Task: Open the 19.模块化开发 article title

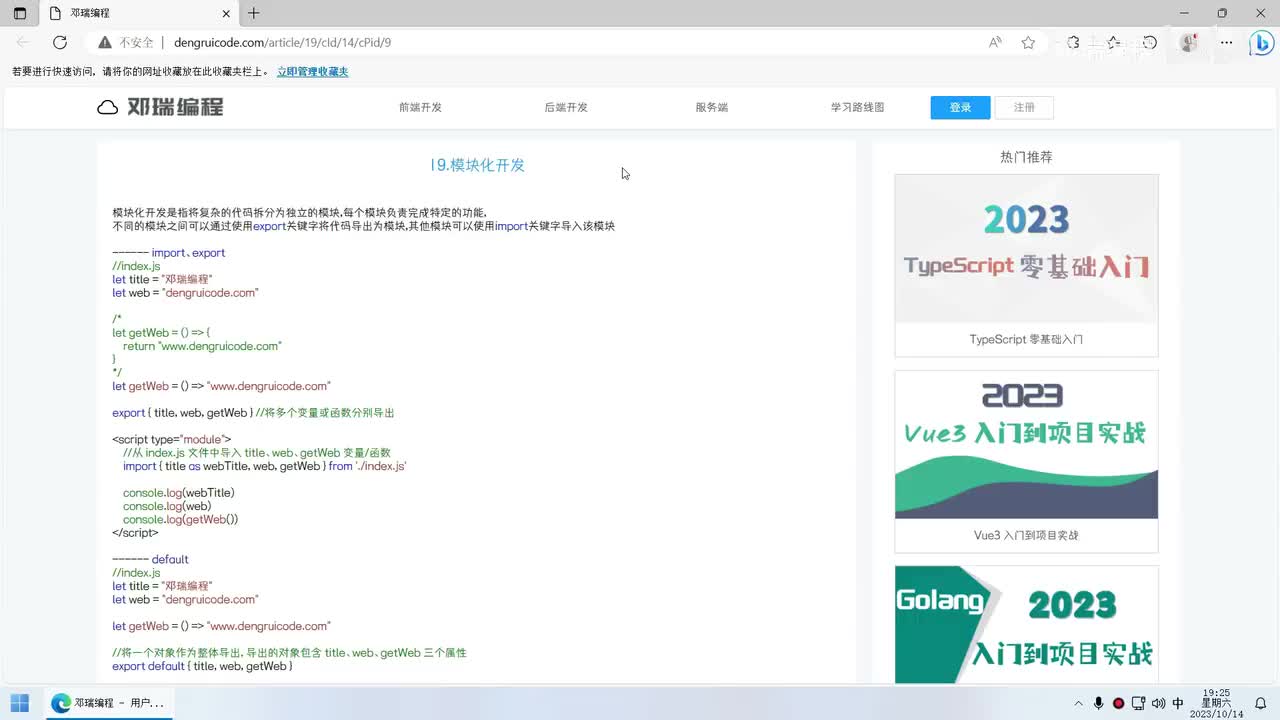Action: pos(477,165)
